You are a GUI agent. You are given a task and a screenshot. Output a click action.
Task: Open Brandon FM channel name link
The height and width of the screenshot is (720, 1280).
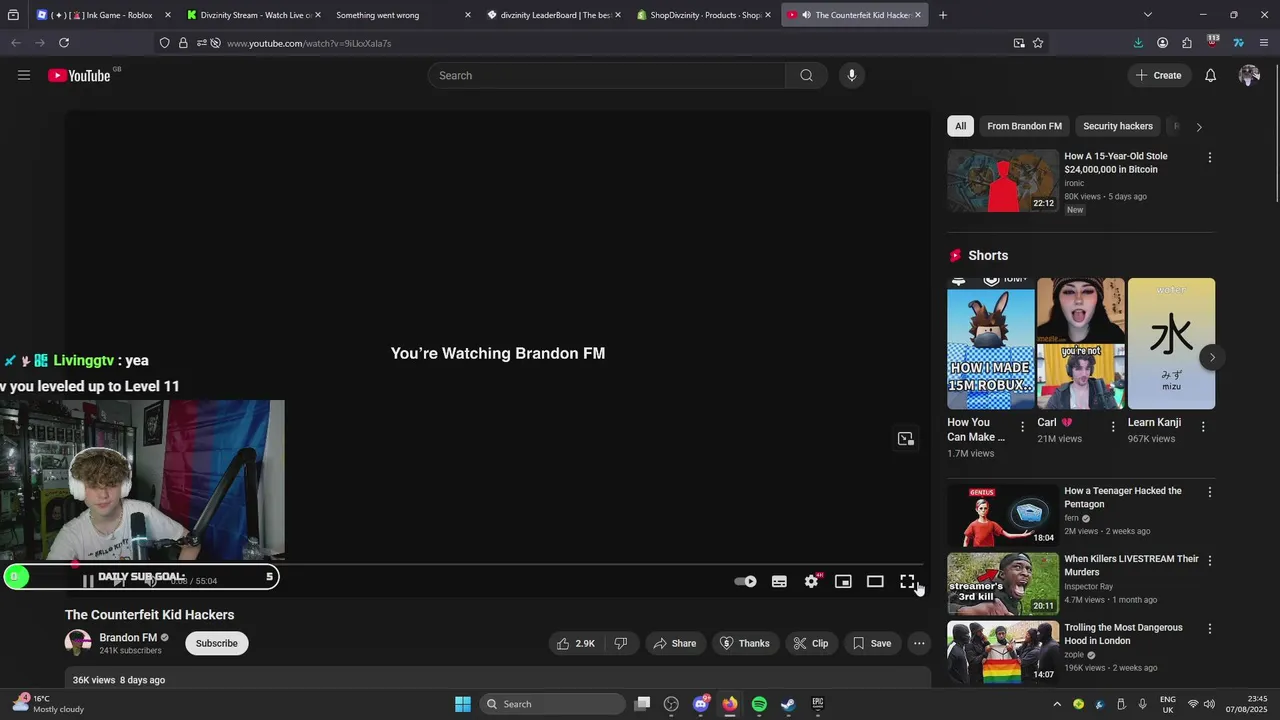pos(128,637)
